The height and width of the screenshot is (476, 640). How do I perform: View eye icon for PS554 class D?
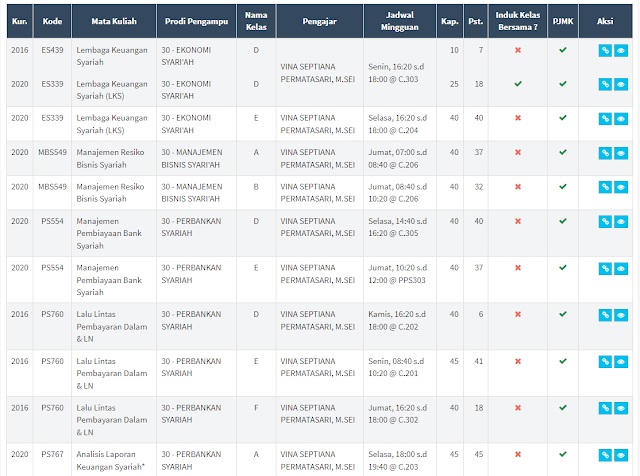tap(621, 222)
